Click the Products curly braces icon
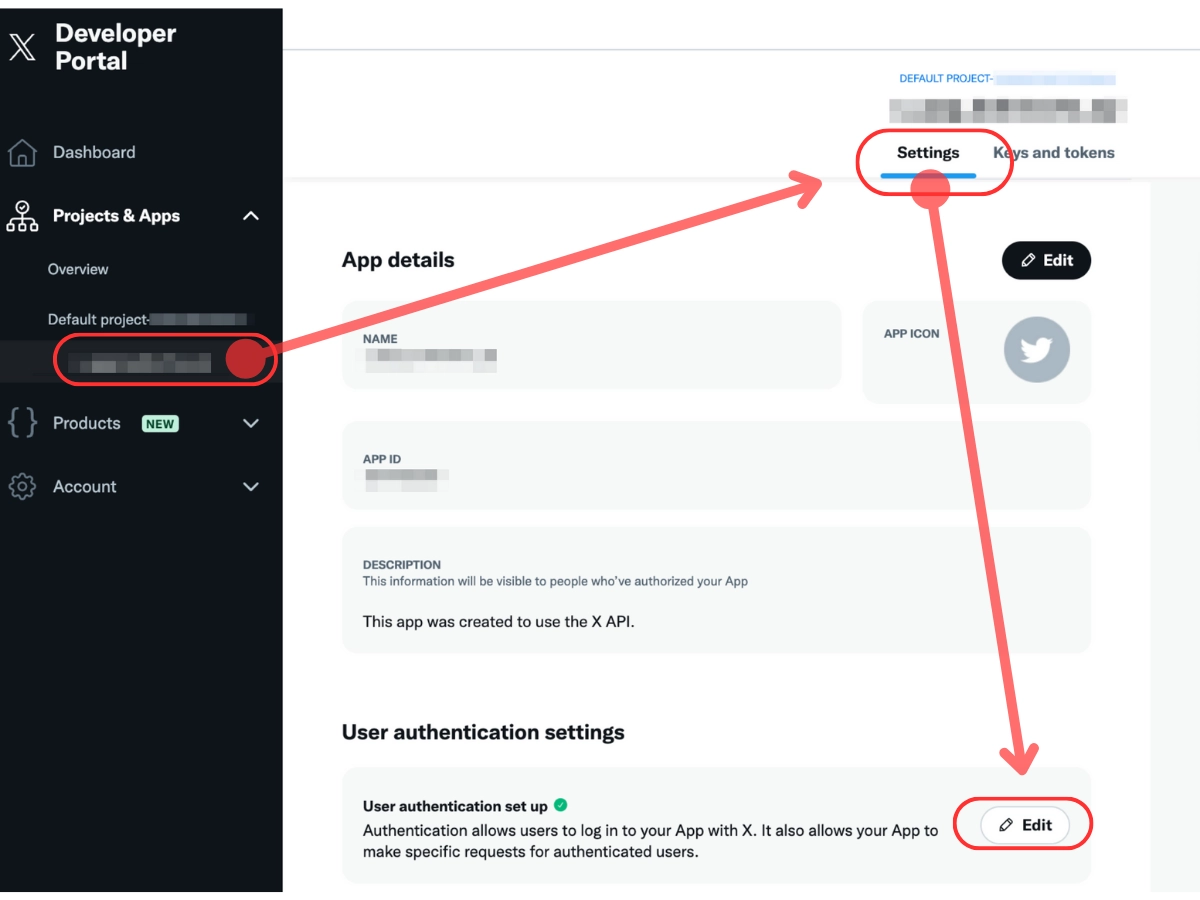This screenshot has height=900, width=1200. tap(22, 423)
